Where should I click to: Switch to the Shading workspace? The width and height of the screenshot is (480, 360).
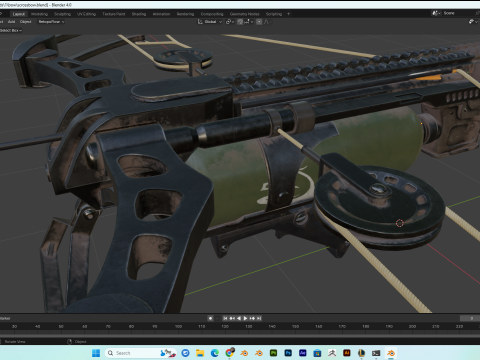139,14
